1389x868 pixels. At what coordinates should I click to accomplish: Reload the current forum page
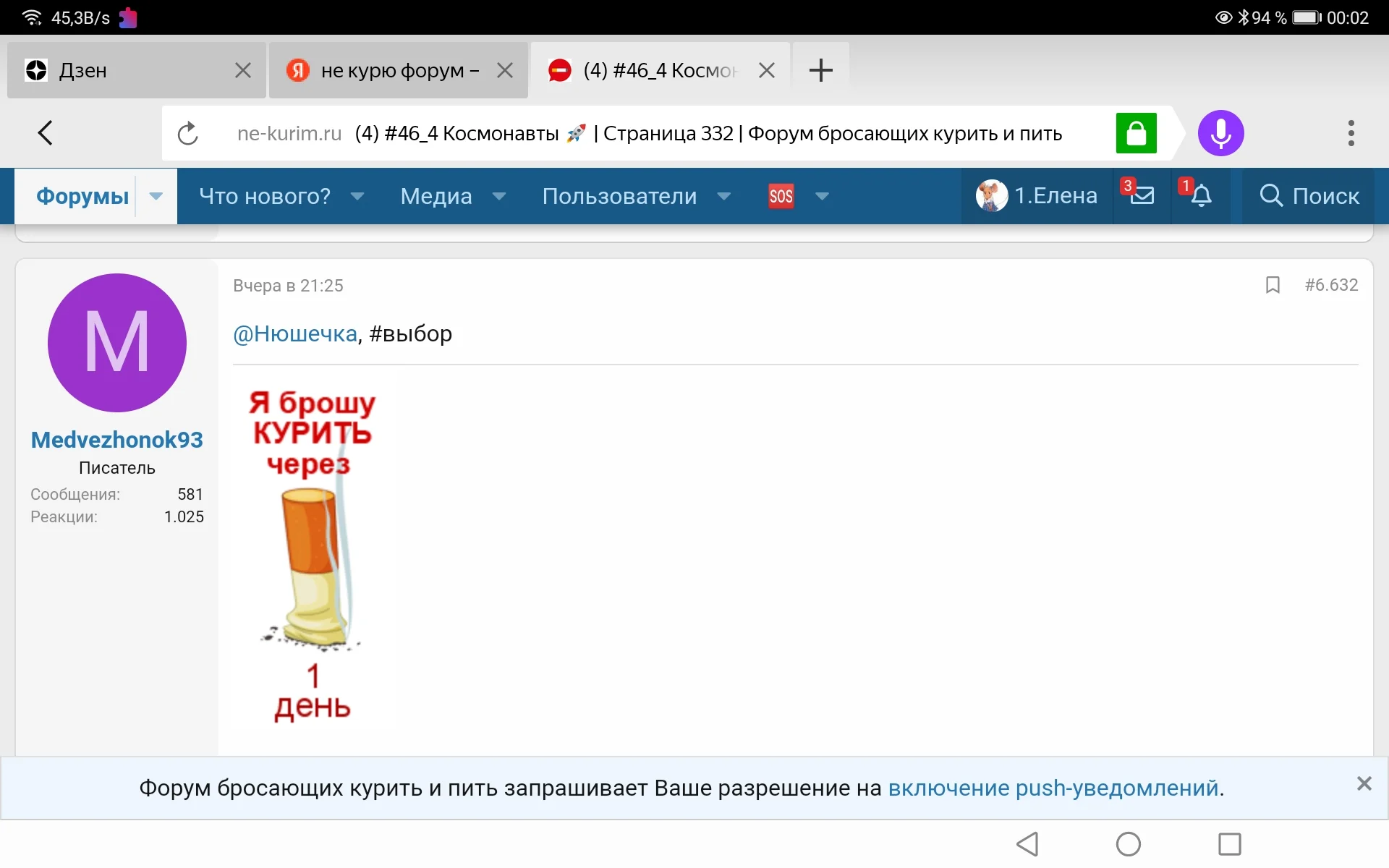click(x=187, y=132)
